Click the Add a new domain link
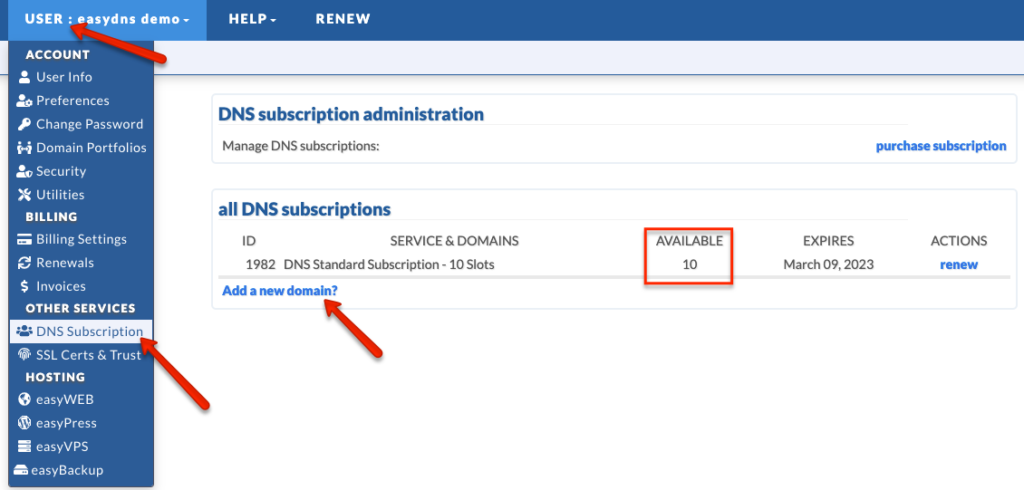 [280, 290]
